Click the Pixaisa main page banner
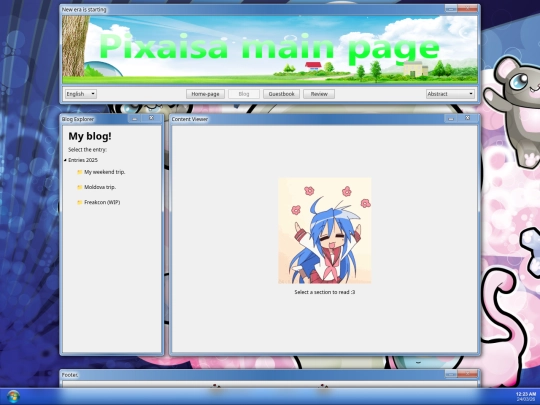The image size is (540, 405). tap(270, 50)
